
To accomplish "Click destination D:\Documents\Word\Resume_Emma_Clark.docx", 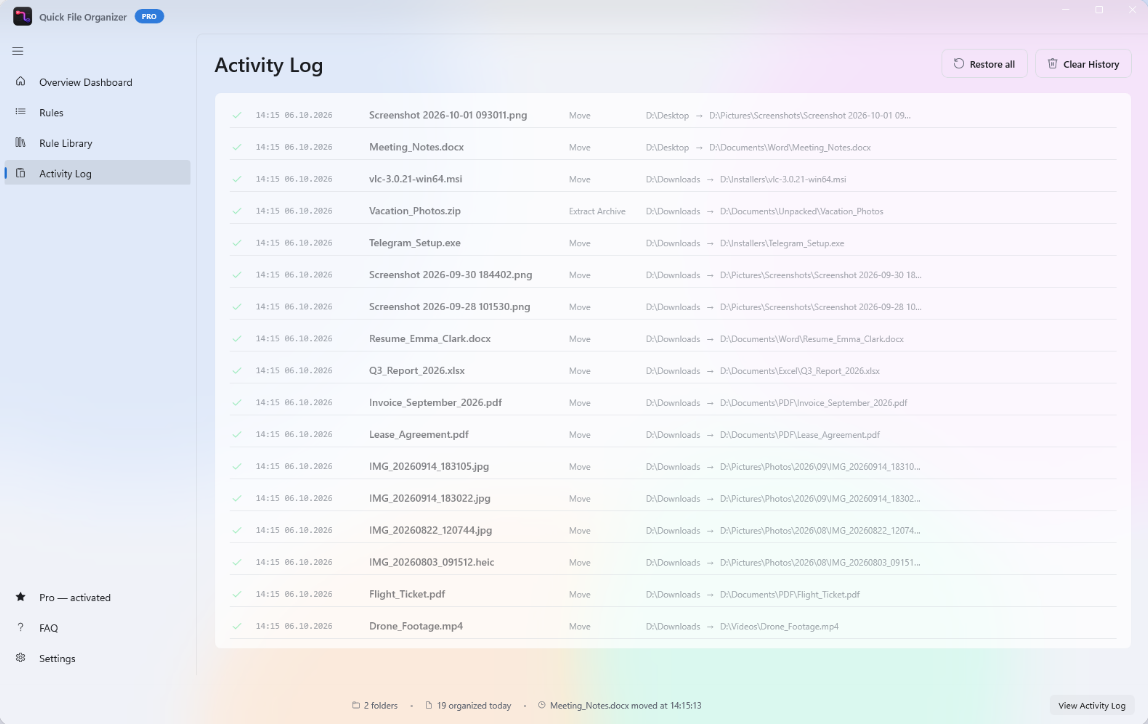I will tap(812, 339).
